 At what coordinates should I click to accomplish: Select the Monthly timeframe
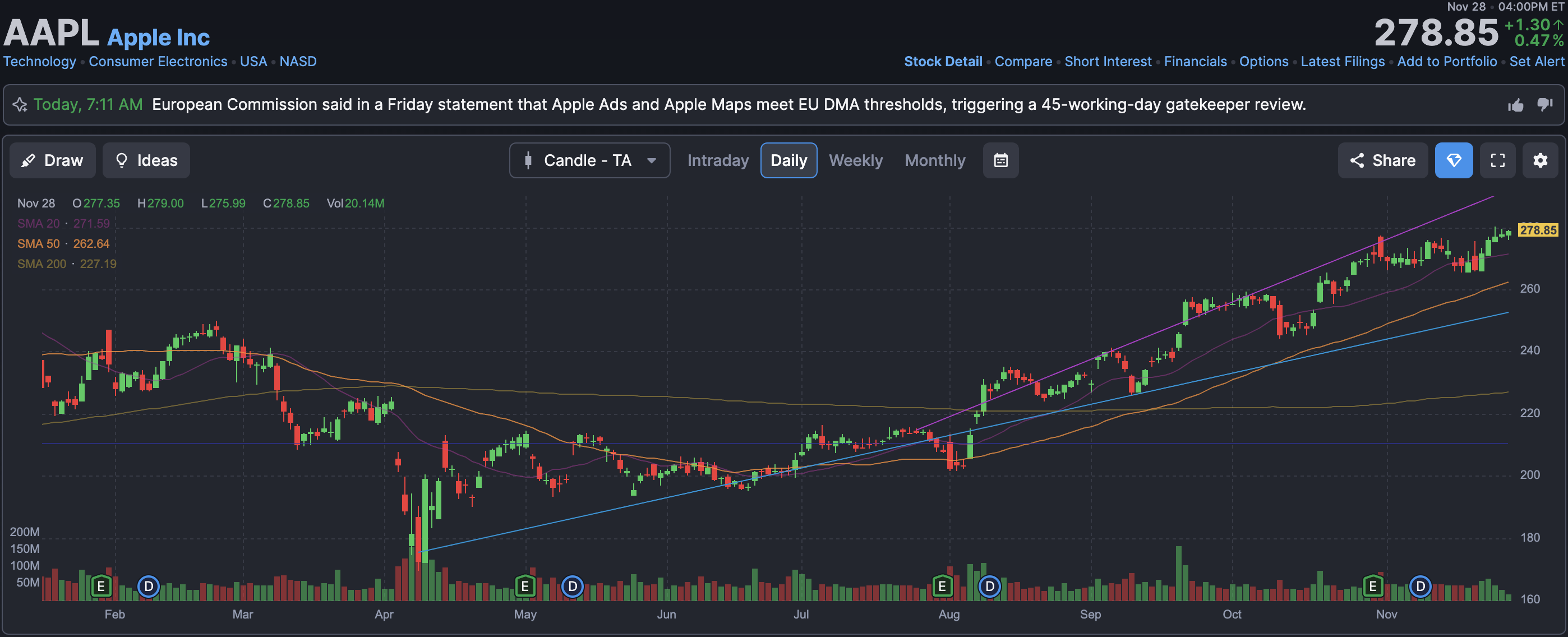pos(934,160)
